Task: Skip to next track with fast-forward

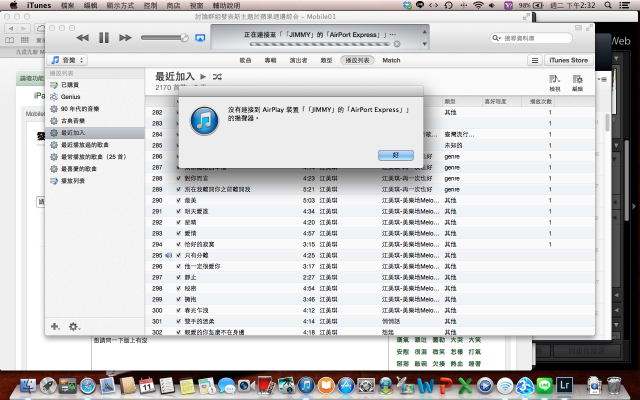Action: [125, 38]
